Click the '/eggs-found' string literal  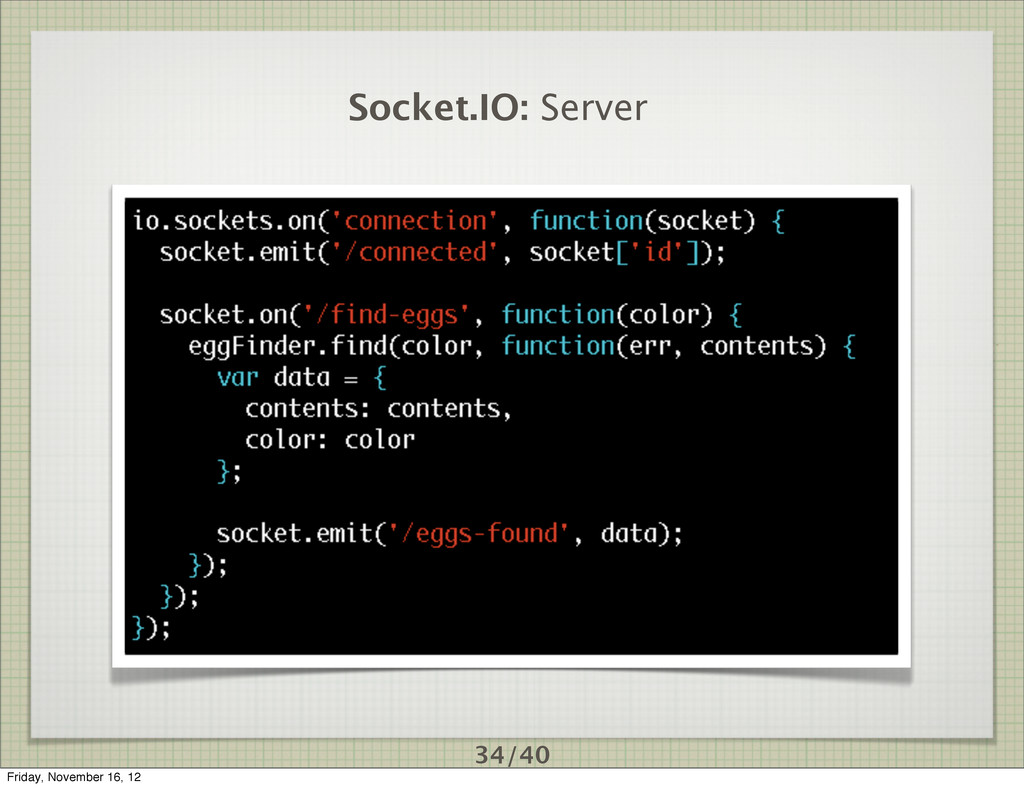click(x=479, y=534)
